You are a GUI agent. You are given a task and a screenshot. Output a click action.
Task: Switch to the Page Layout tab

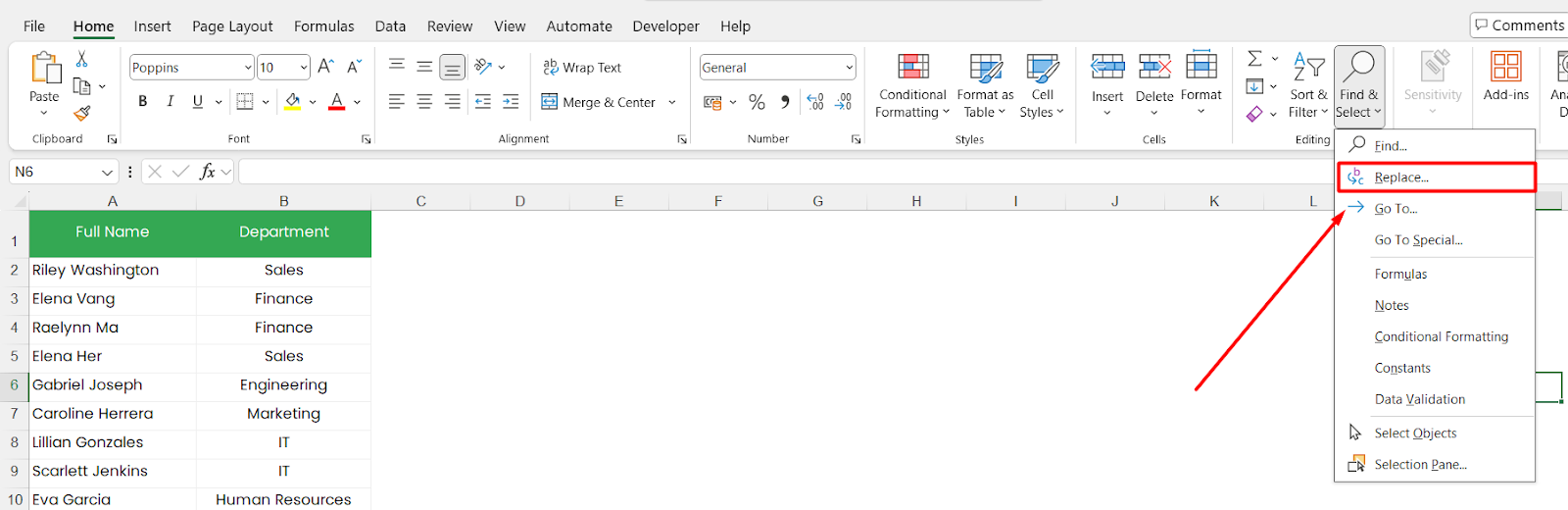(x=232, y=26)
